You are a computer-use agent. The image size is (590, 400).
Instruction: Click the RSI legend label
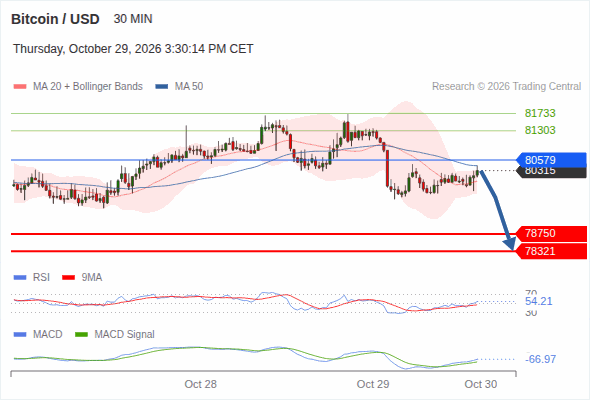41,278
